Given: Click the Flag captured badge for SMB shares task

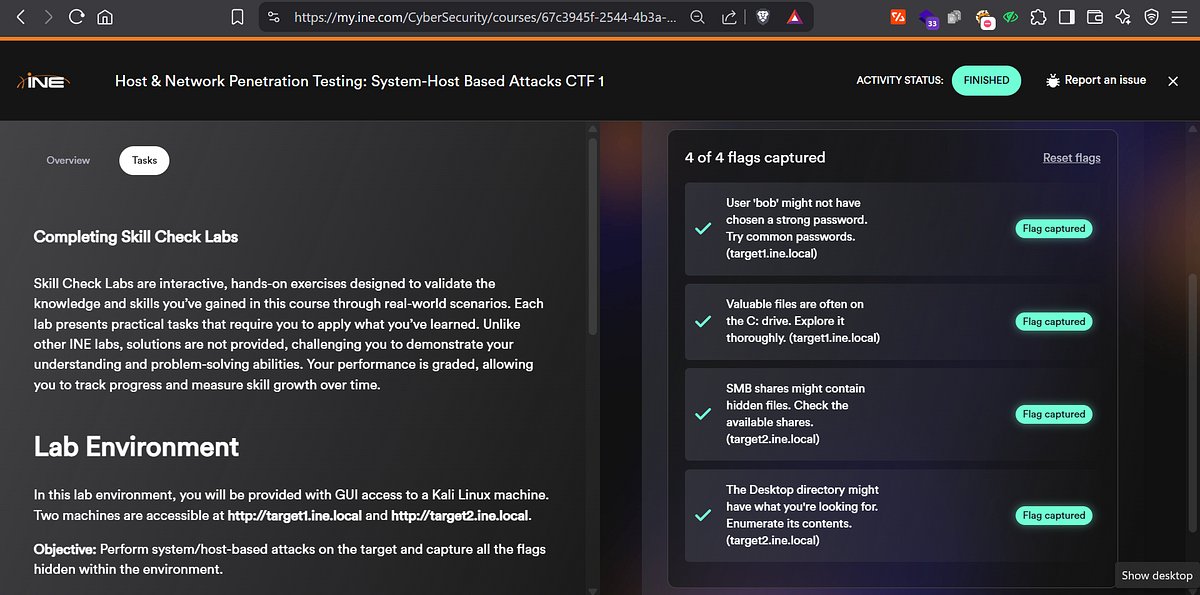Looking at the screenshot, I should click(1053, 413).
